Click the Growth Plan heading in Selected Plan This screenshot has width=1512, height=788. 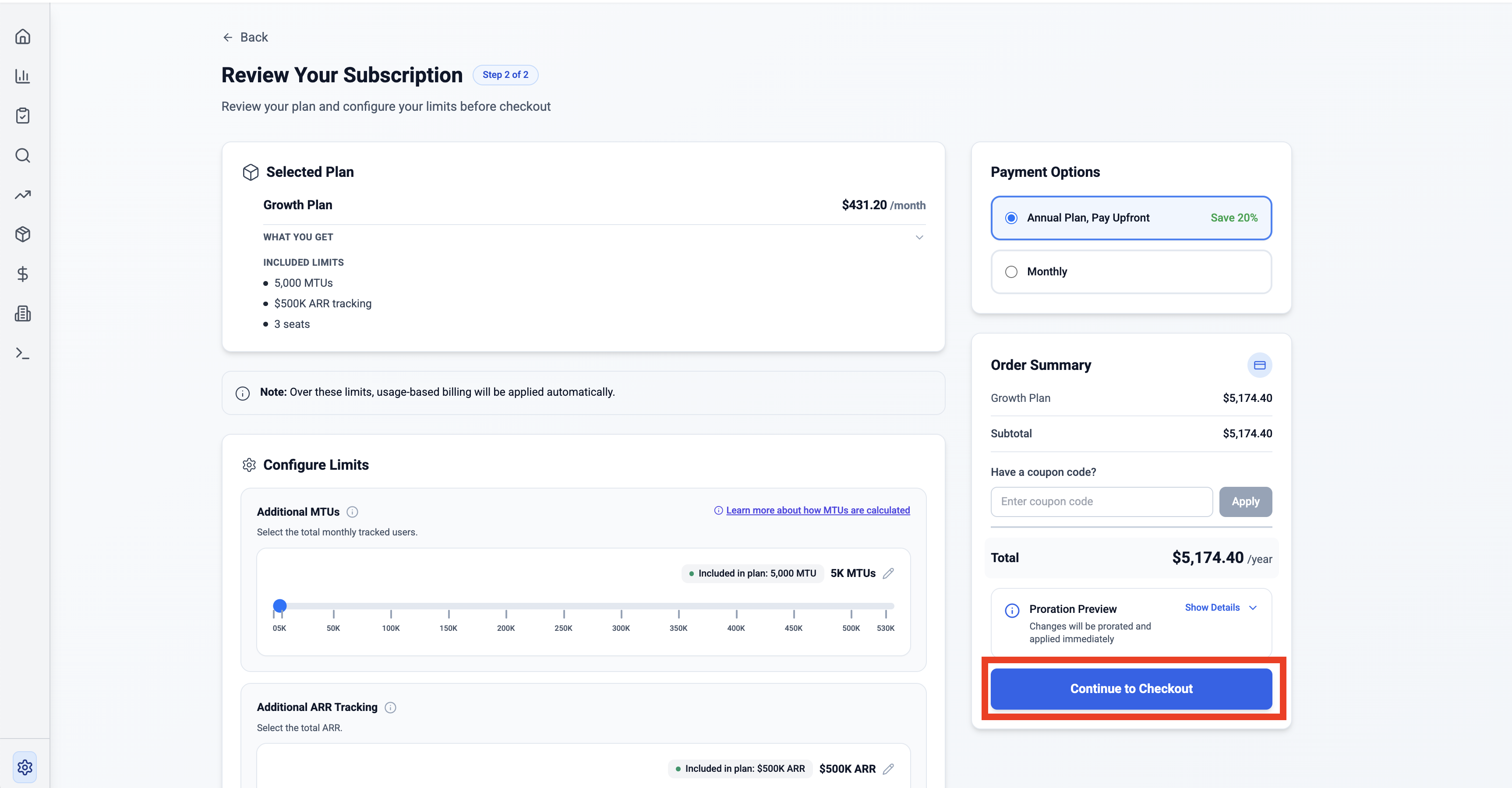coord(297,205)
